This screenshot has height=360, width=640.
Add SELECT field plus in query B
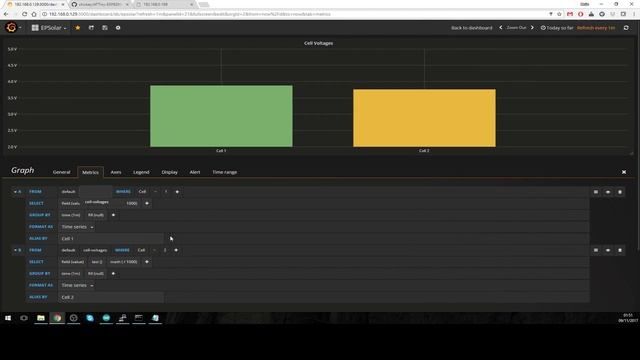click(147, 262)
